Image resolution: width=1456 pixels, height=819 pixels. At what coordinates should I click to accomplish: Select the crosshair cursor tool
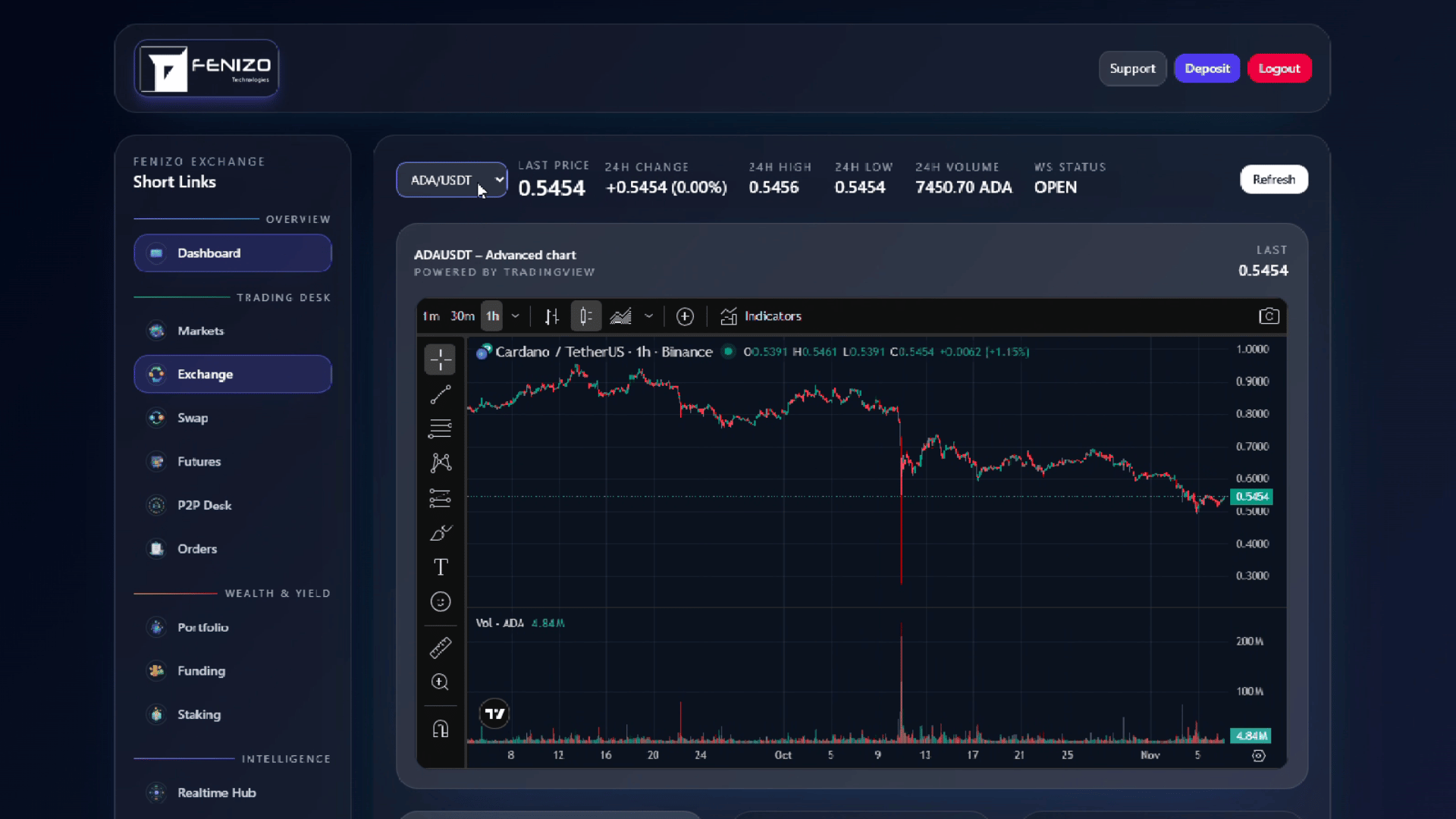pos(440,359)
